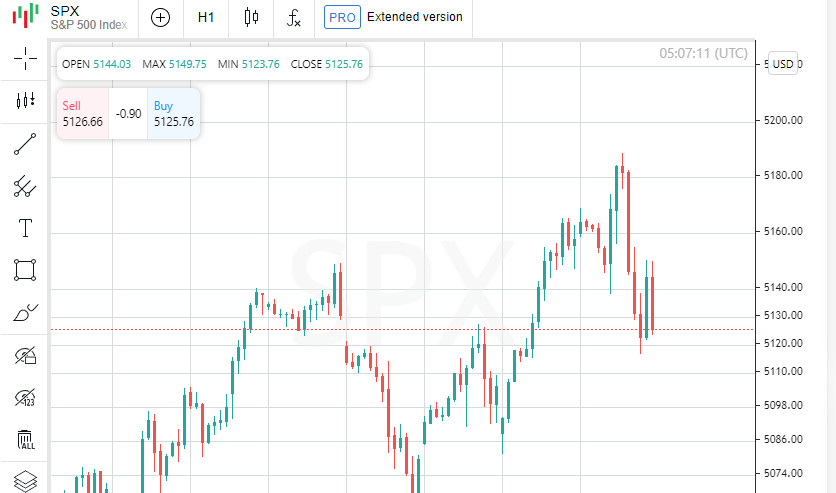The image size is (836, 493).
Task: Select the trend line drawing tool
Action: [25, 144]
